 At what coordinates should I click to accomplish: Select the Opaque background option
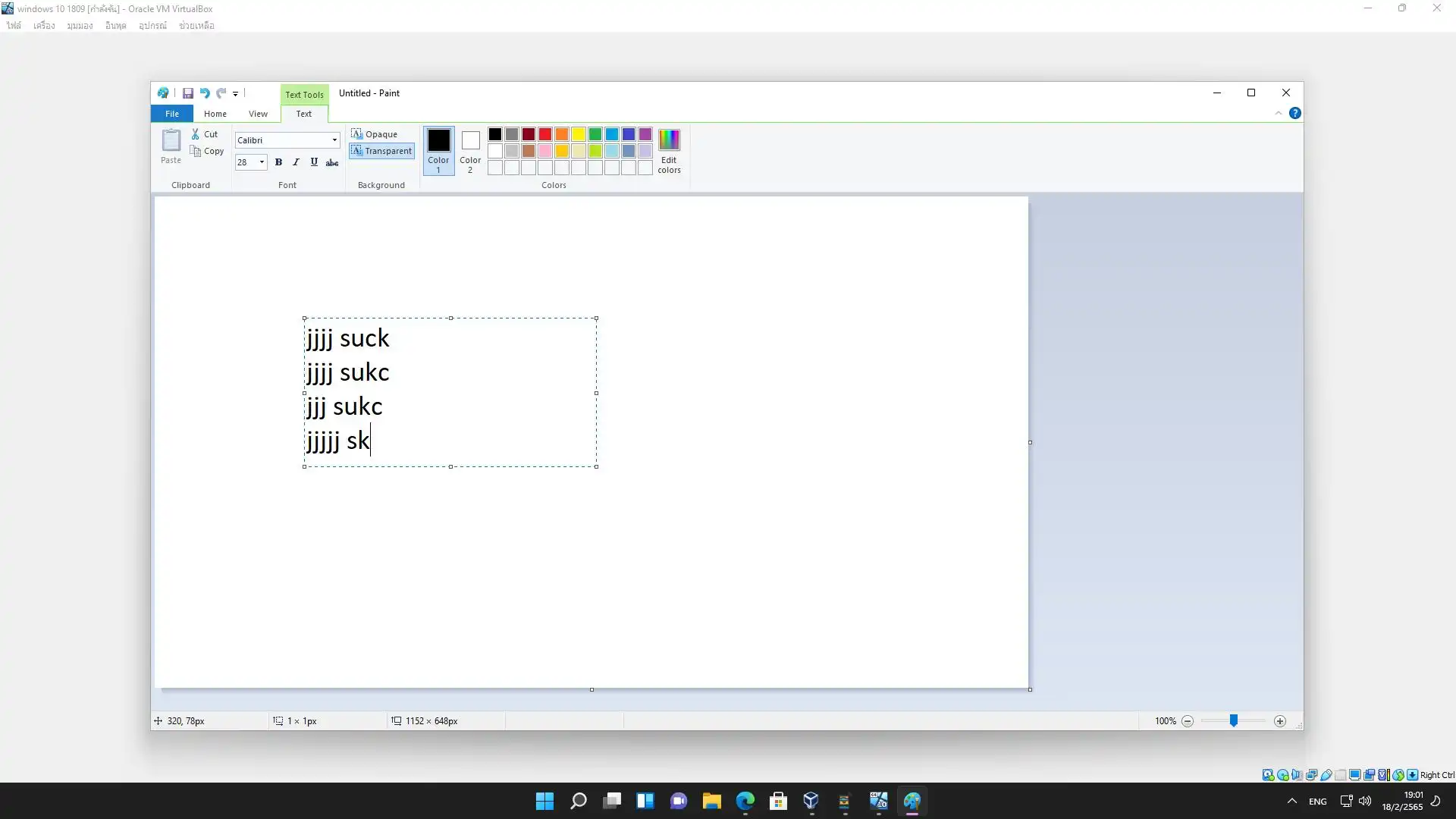(x=375, y=134)
